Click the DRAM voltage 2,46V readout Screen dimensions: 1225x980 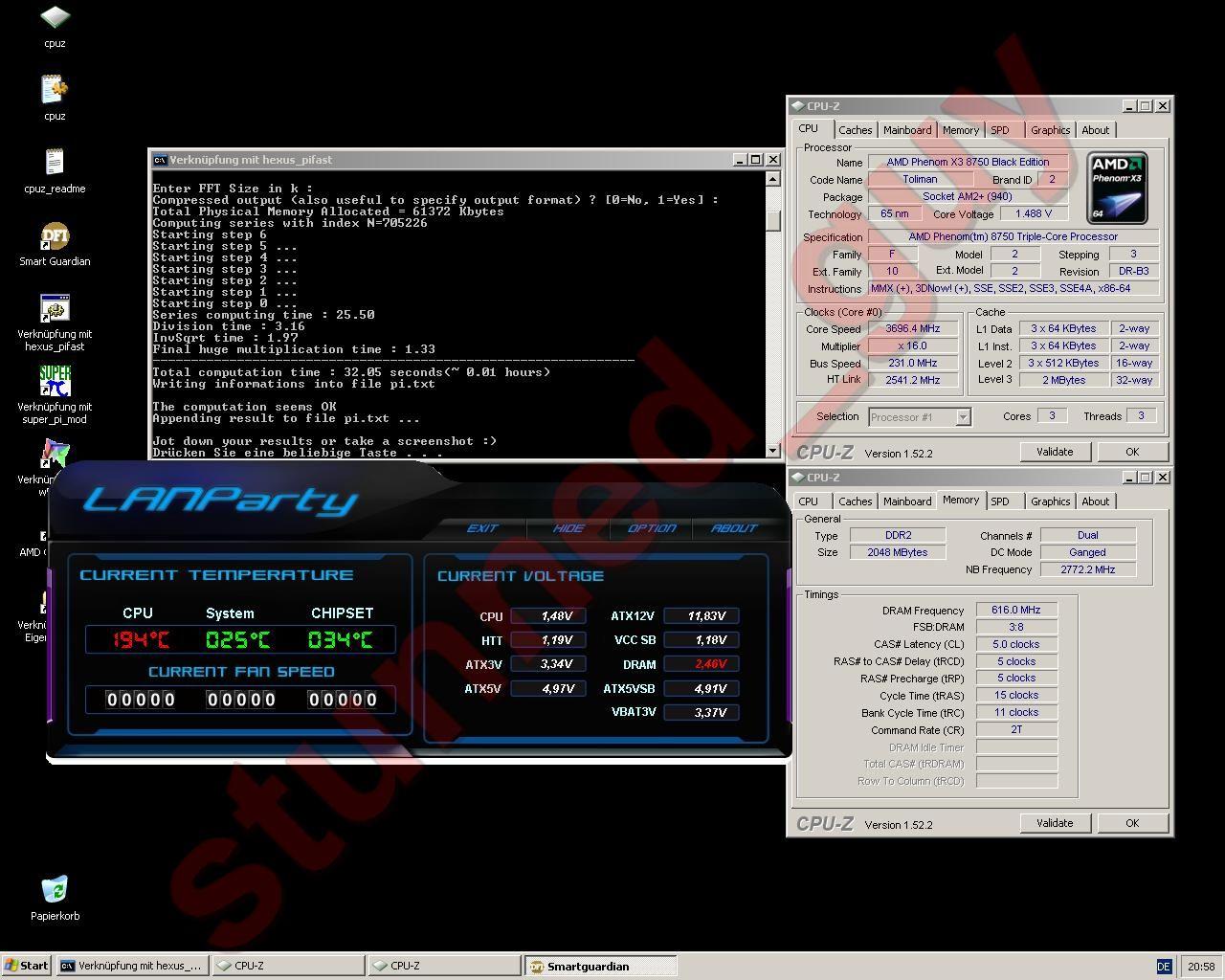[x=702, y=664]
